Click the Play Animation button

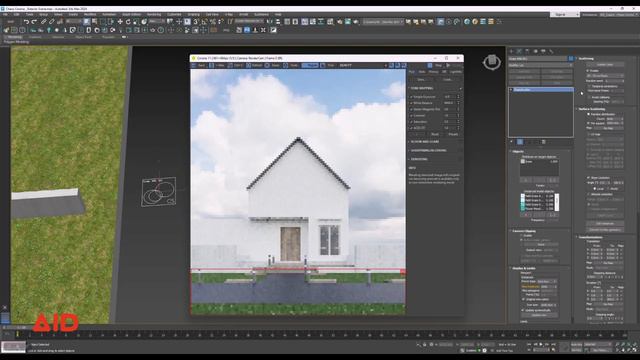click(x=541, y=344)
